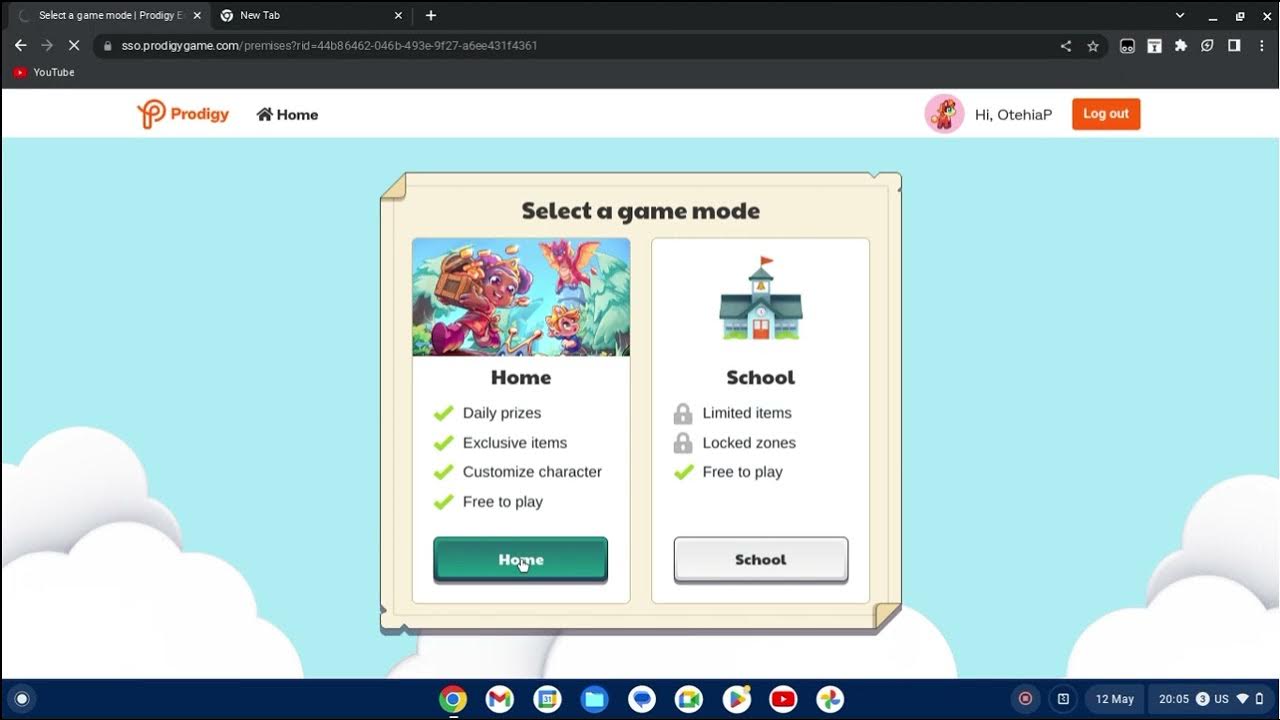Click the OtehiaP avatar picture
This screenshot has width=1280, height=720.
pos(944,114)
